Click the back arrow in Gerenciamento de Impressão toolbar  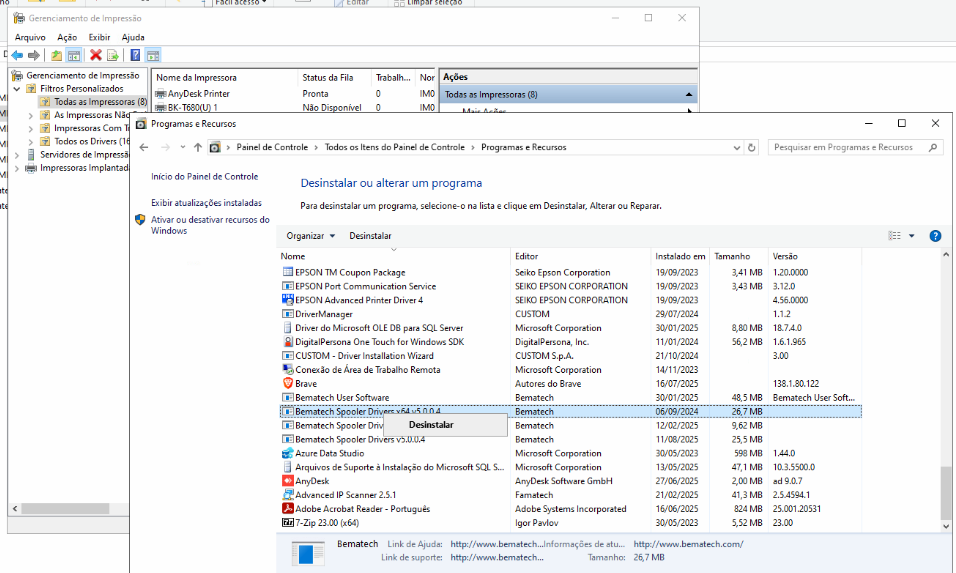pos(17,55)
